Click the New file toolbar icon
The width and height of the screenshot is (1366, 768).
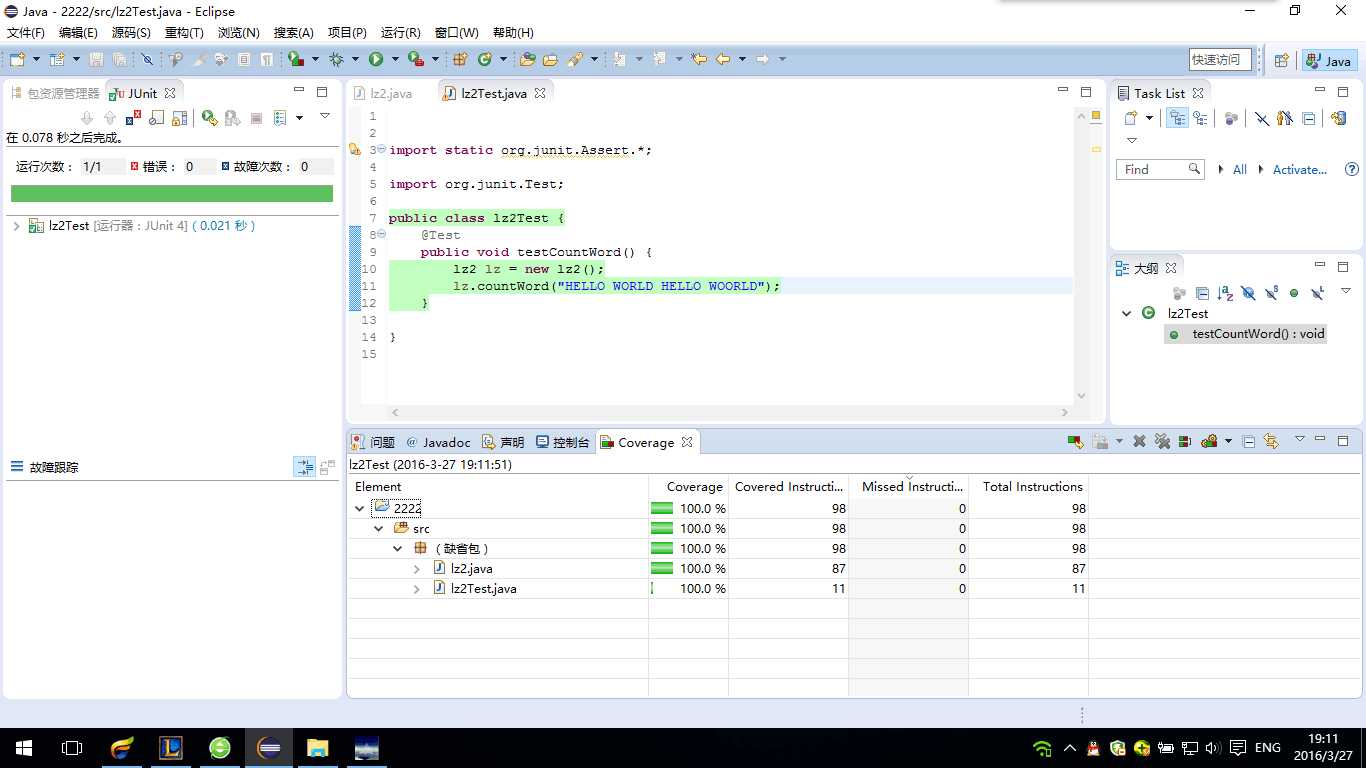(17, 59)
